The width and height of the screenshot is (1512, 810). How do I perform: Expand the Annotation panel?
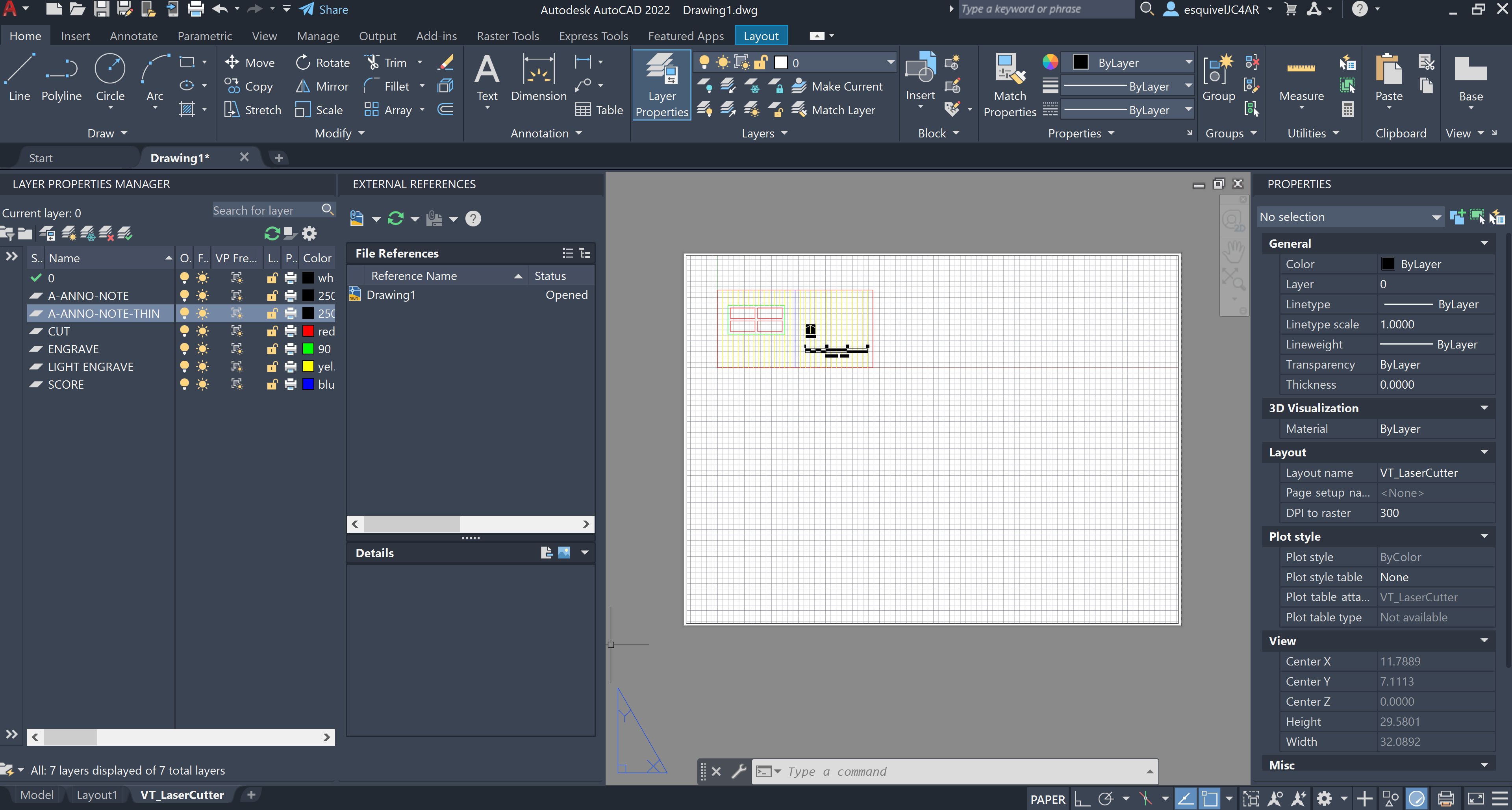547,133
